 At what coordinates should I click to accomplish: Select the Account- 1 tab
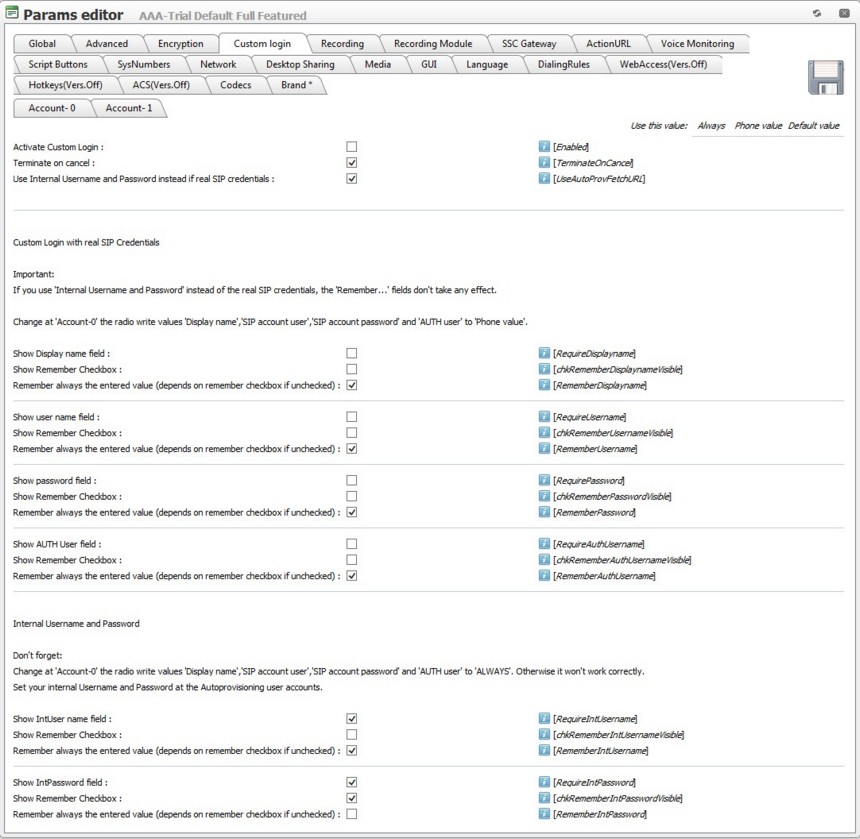tap(129, 108)
